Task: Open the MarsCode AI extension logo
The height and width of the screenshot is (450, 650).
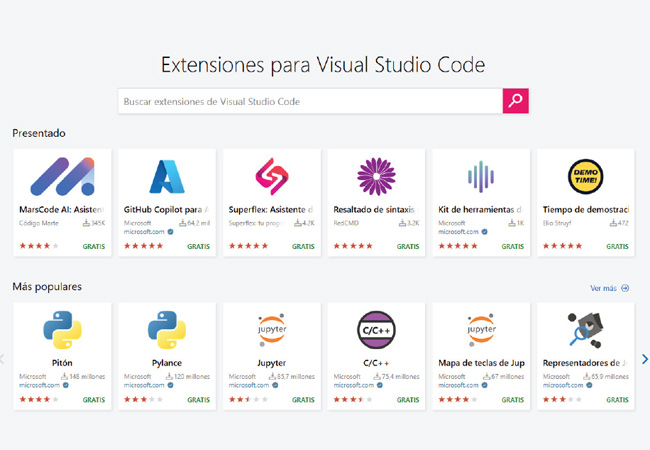Action: coord(62,177)
